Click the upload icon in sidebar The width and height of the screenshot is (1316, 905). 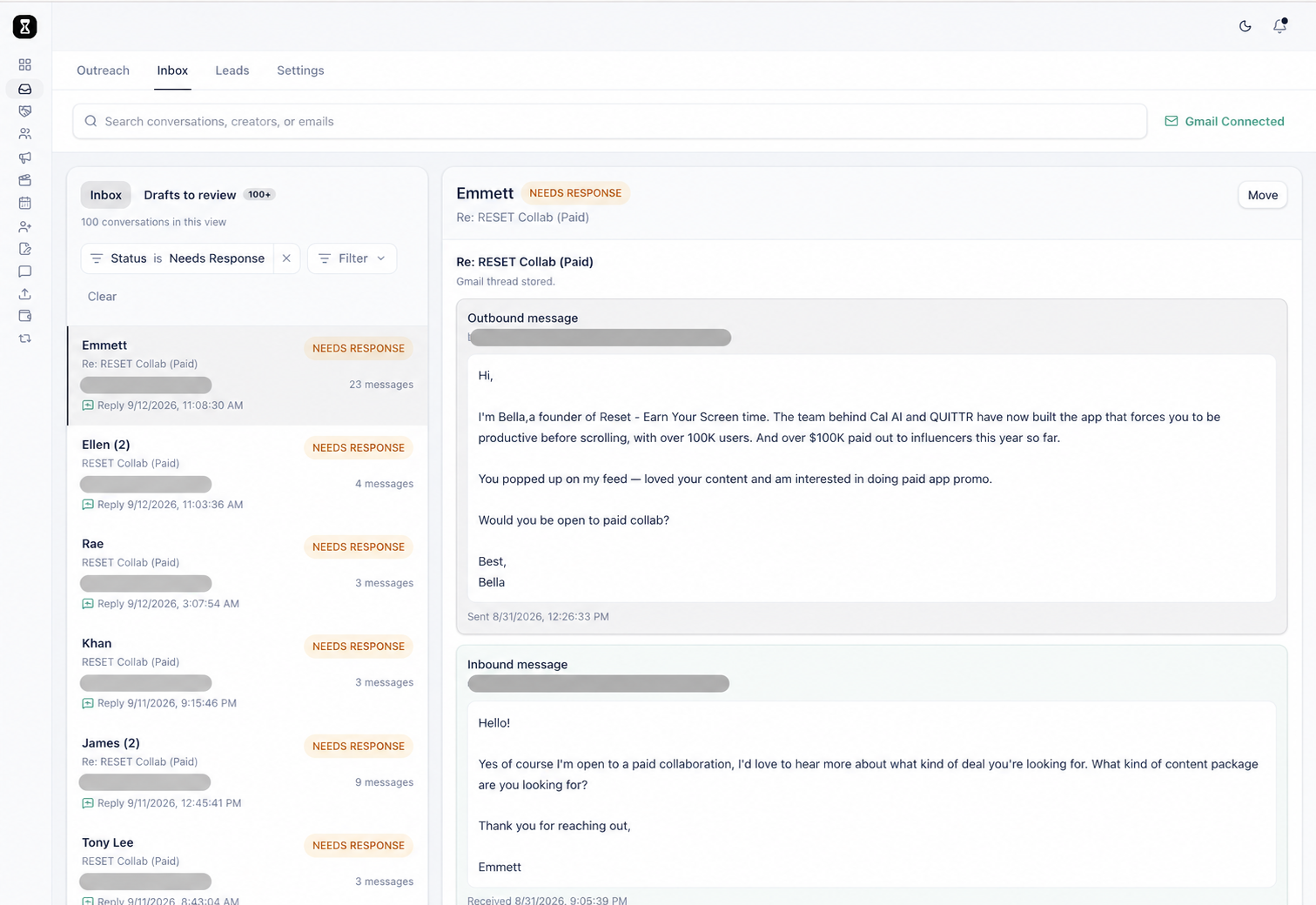24,294
